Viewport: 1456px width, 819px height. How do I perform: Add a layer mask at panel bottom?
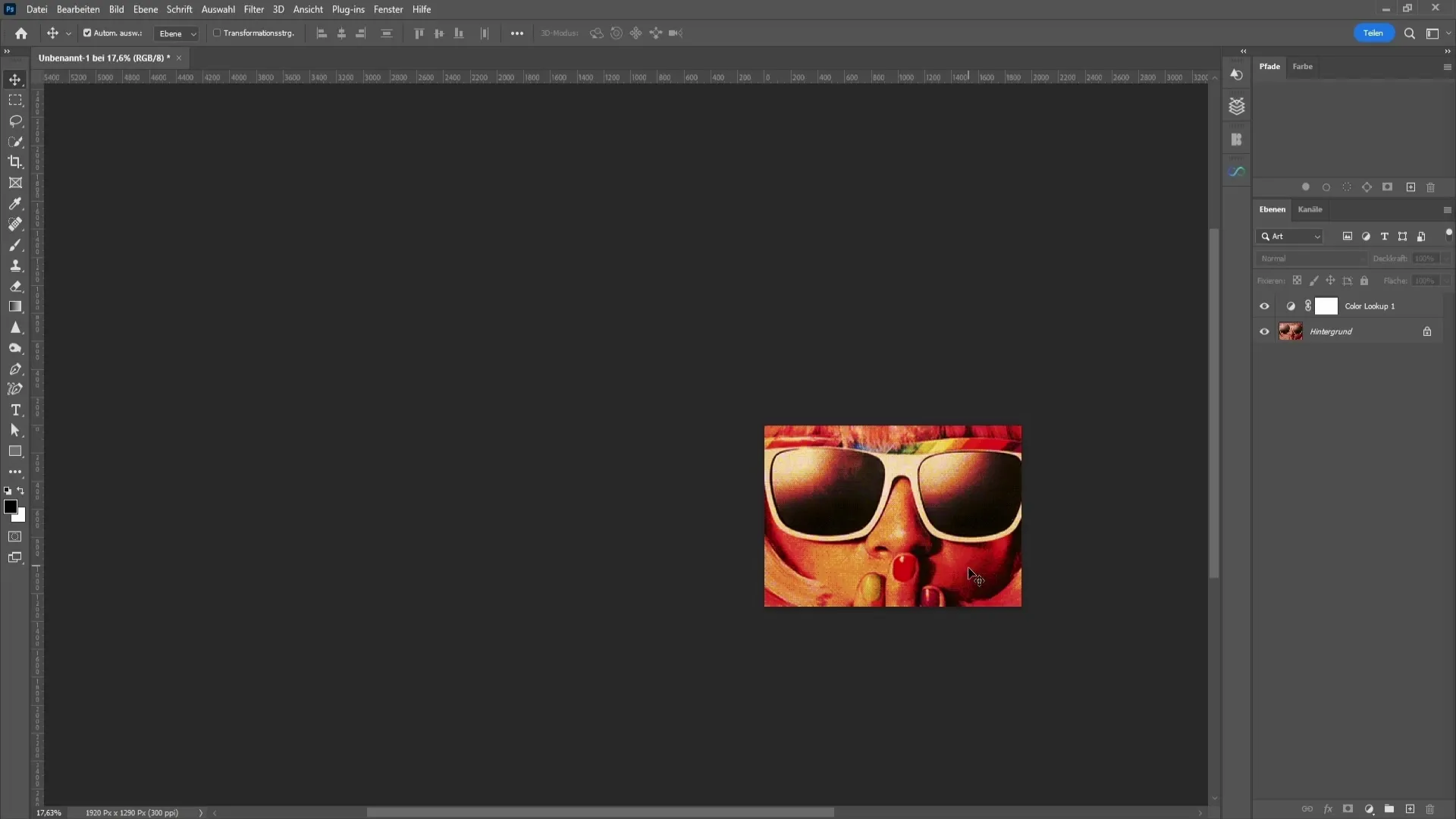pos(1348,809)
